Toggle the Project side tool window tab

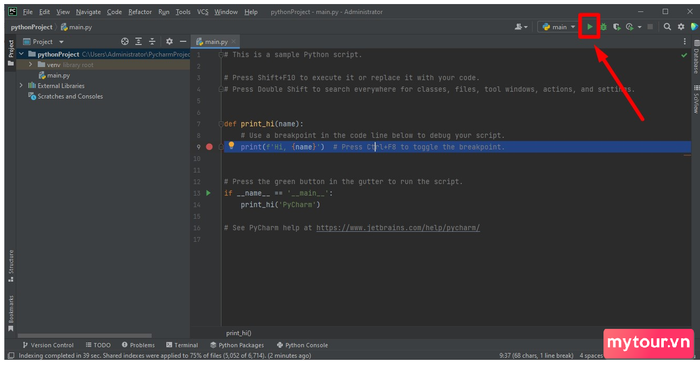[x=11, y=53]
